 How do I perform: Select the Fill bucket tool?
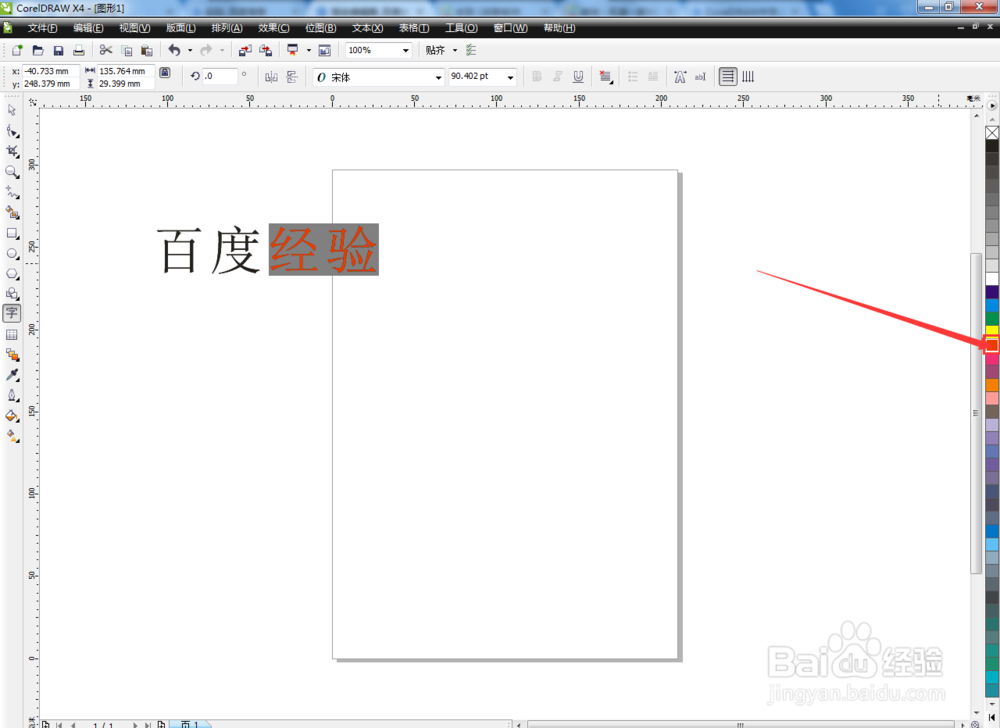point(11,416)
